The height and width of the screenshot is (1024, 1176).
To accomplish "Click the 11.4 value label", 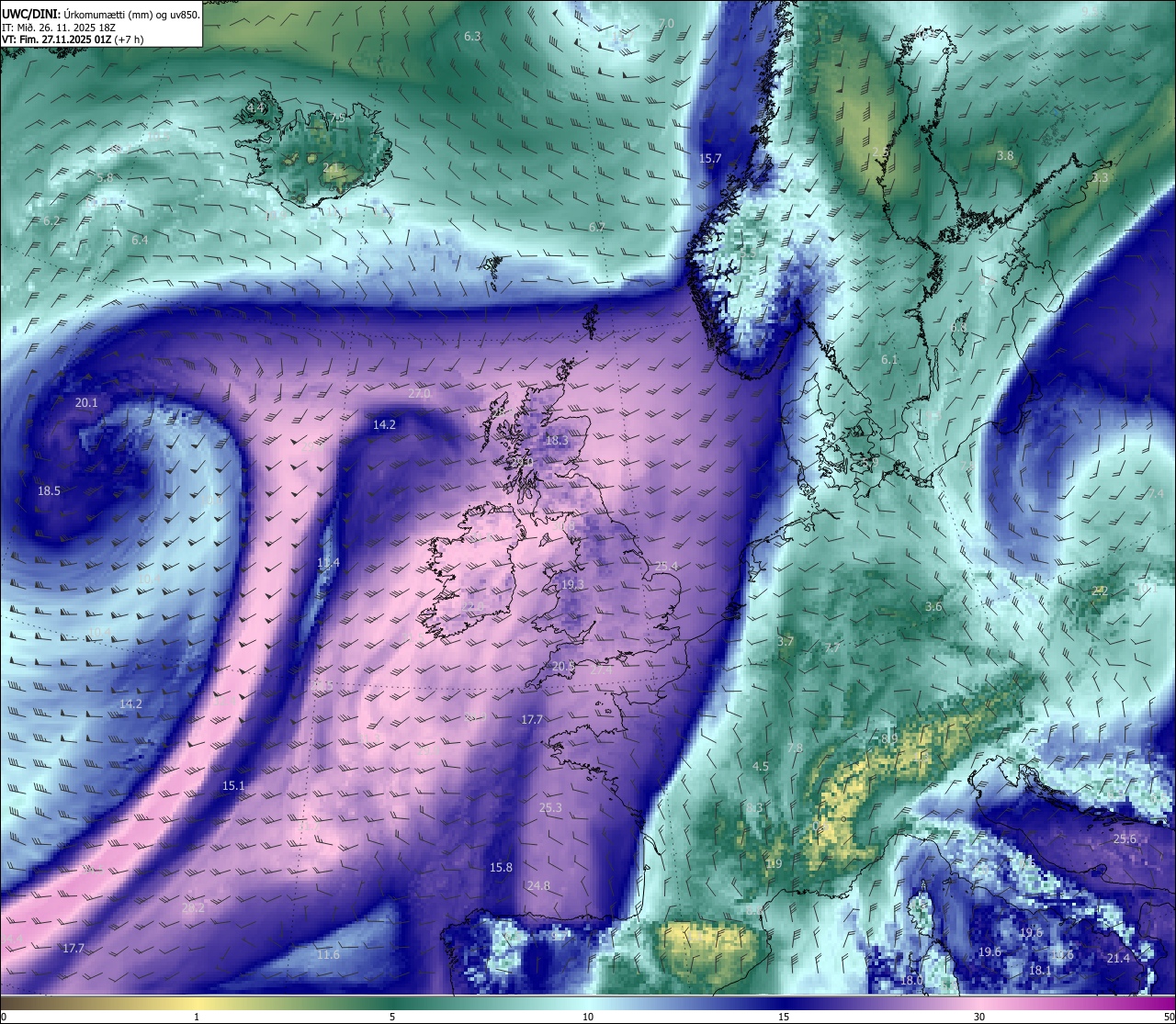I will (328, 562).
